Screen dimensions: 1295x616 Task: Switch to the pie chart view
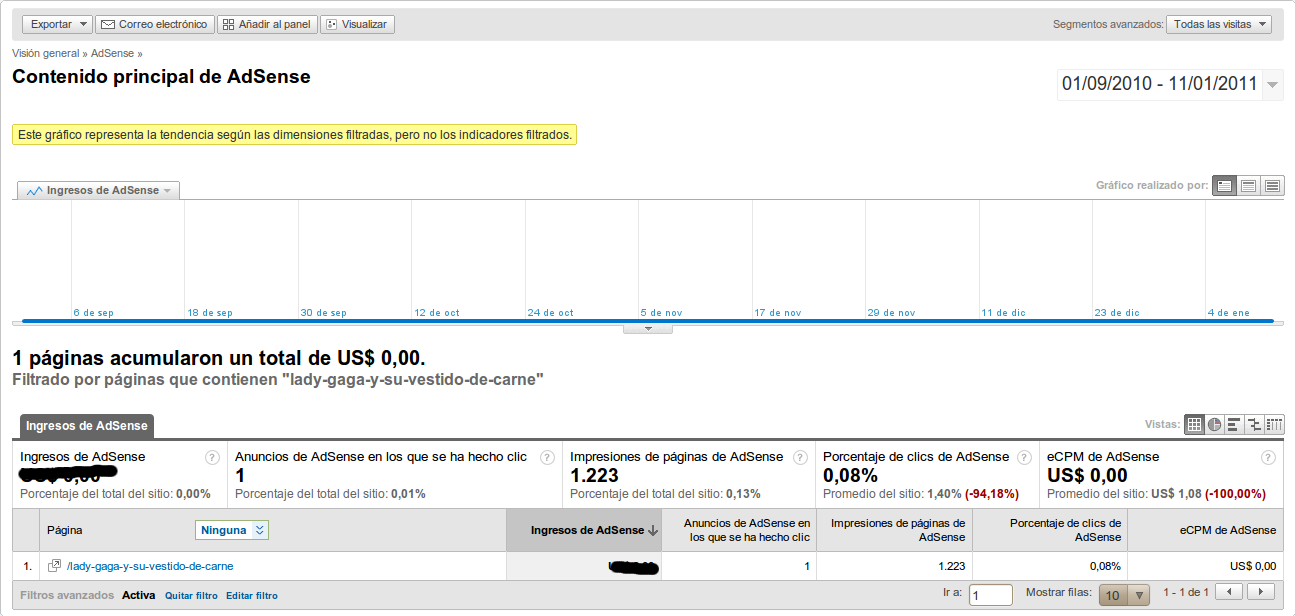(1214, 425)
